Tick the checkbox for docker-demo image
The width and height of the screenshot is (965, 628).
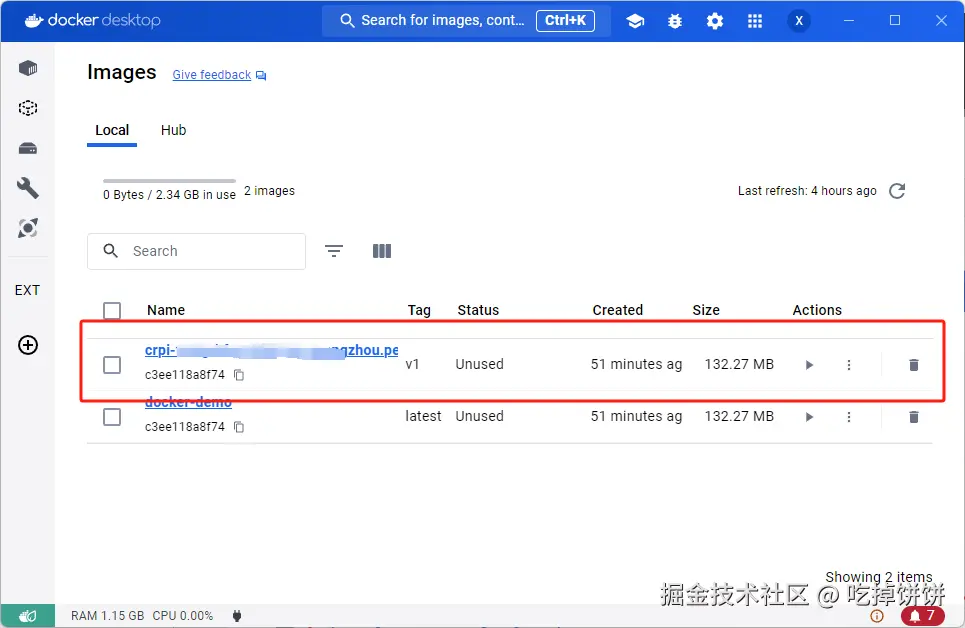pos(112,417)
